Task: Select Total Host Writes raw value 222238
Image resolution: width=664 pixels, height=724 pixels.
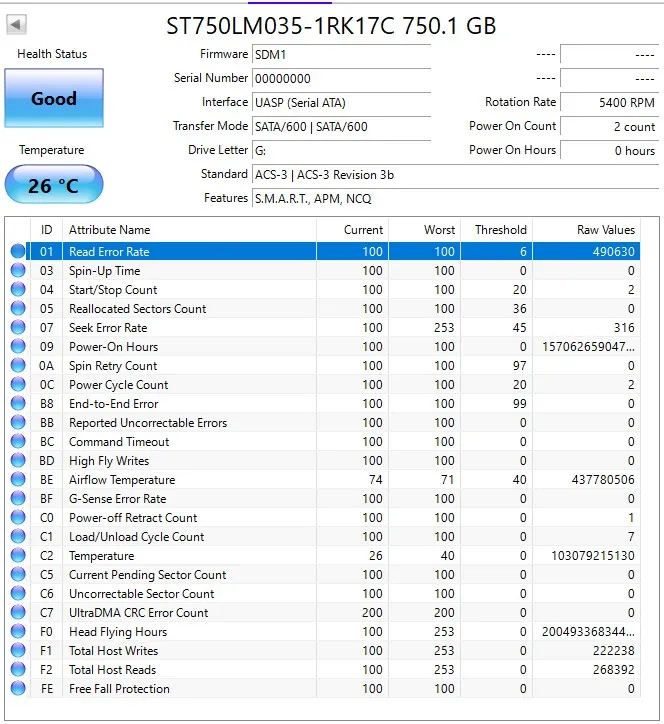Action: [614, 651]
